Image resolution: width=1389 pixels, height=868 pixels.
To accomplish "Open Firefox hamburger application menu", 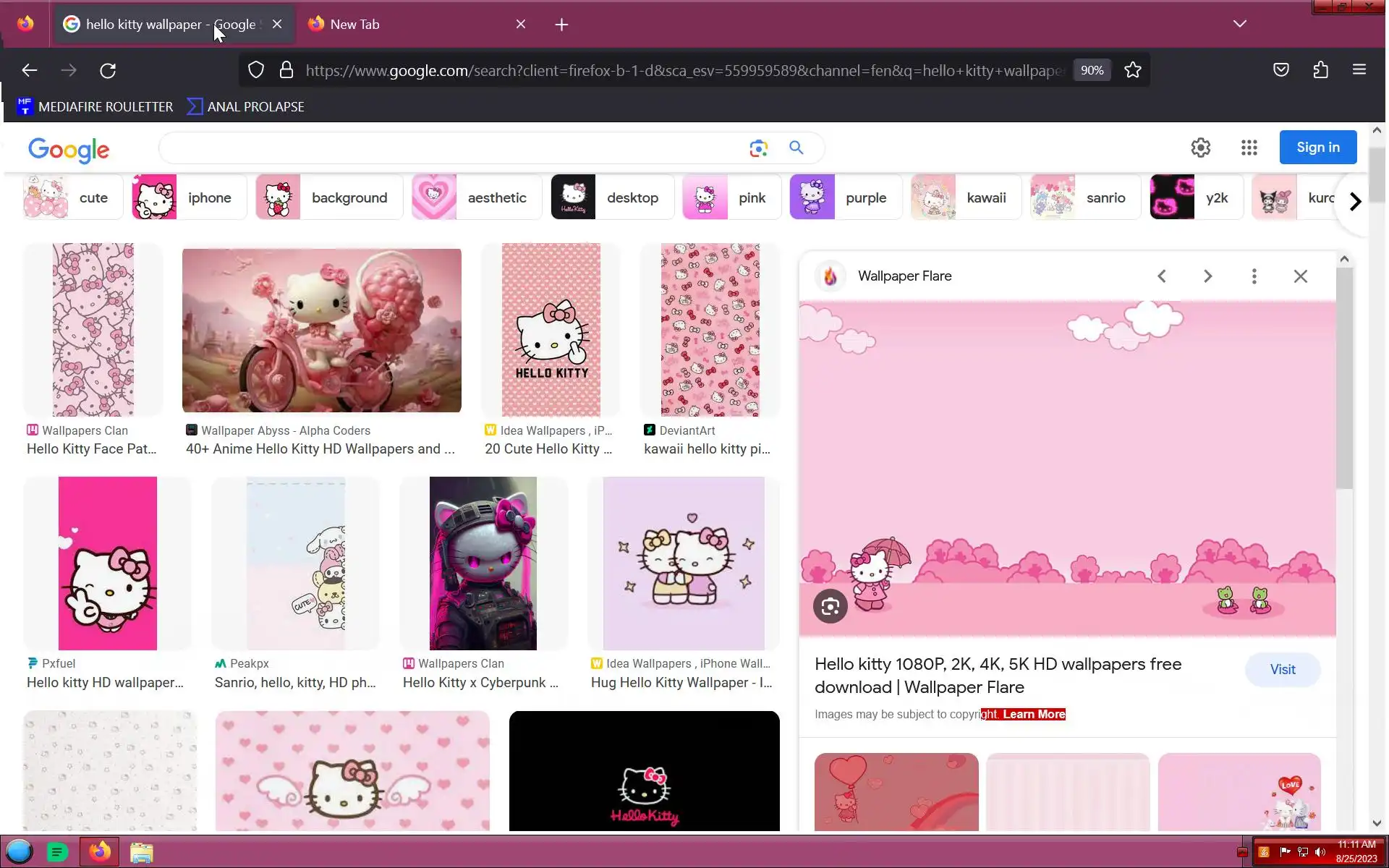I will tap(1359, 70).
